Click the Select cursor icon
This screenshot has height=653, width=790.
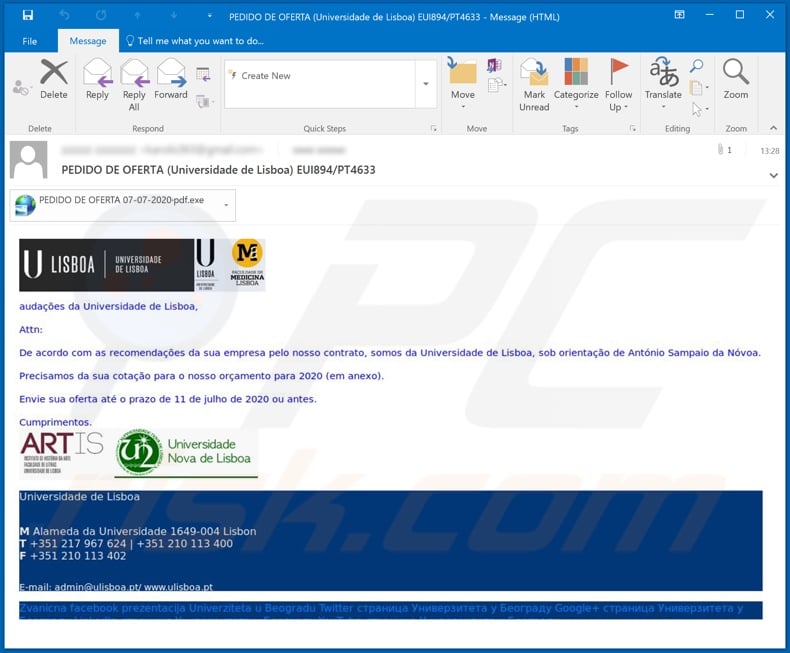tap(699, 109)
